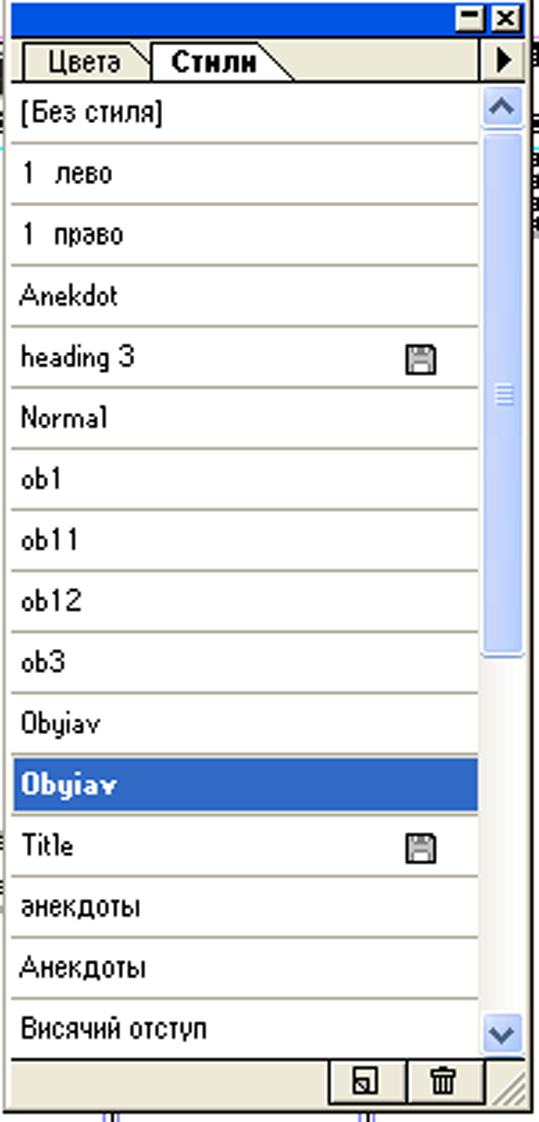Choose the Висячий отступ style
Viewport: 539px width, 1122px height.
tap(245, 1030)
